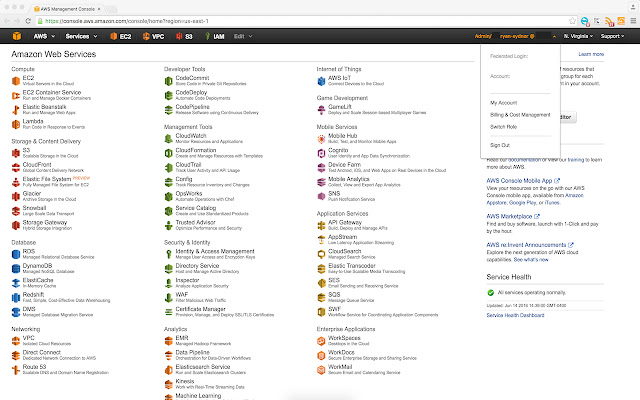Open the Device Farm service link
The image size is (640, 400).
[x=344, y=164]
